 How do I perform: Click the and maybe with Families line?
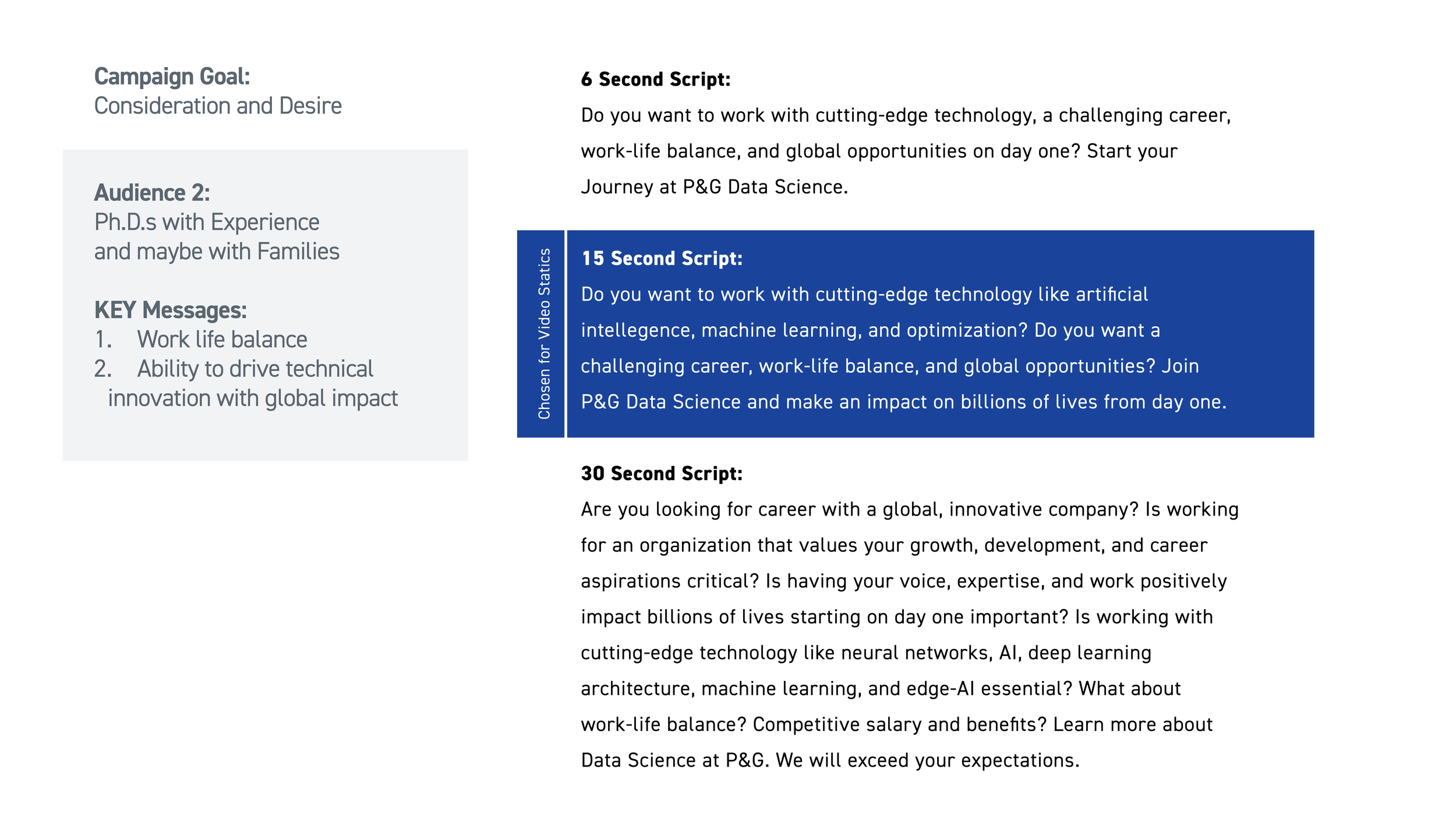pos(217,252)
